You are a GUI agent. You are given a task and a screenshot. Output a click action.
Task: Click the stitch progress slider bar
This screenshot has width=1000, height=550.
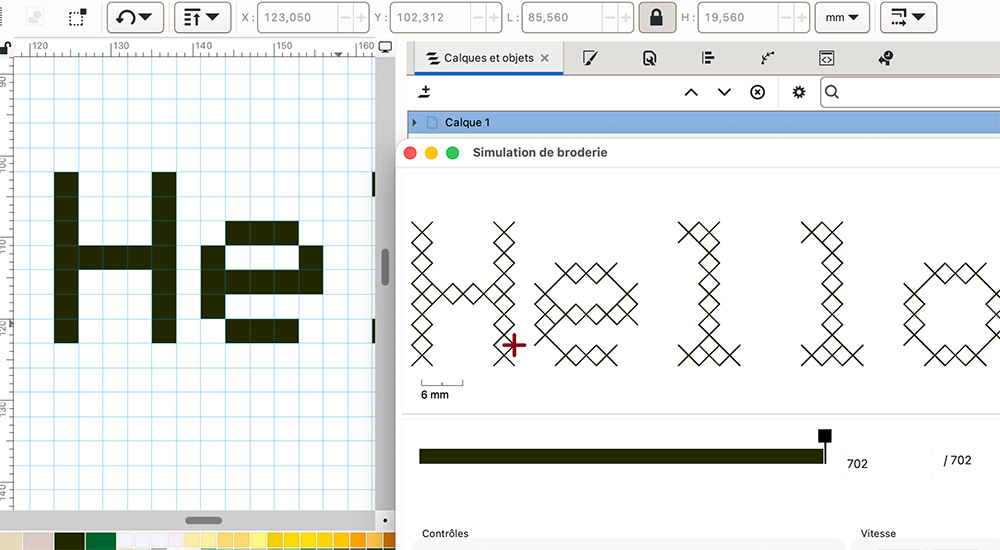click(621, 456)
